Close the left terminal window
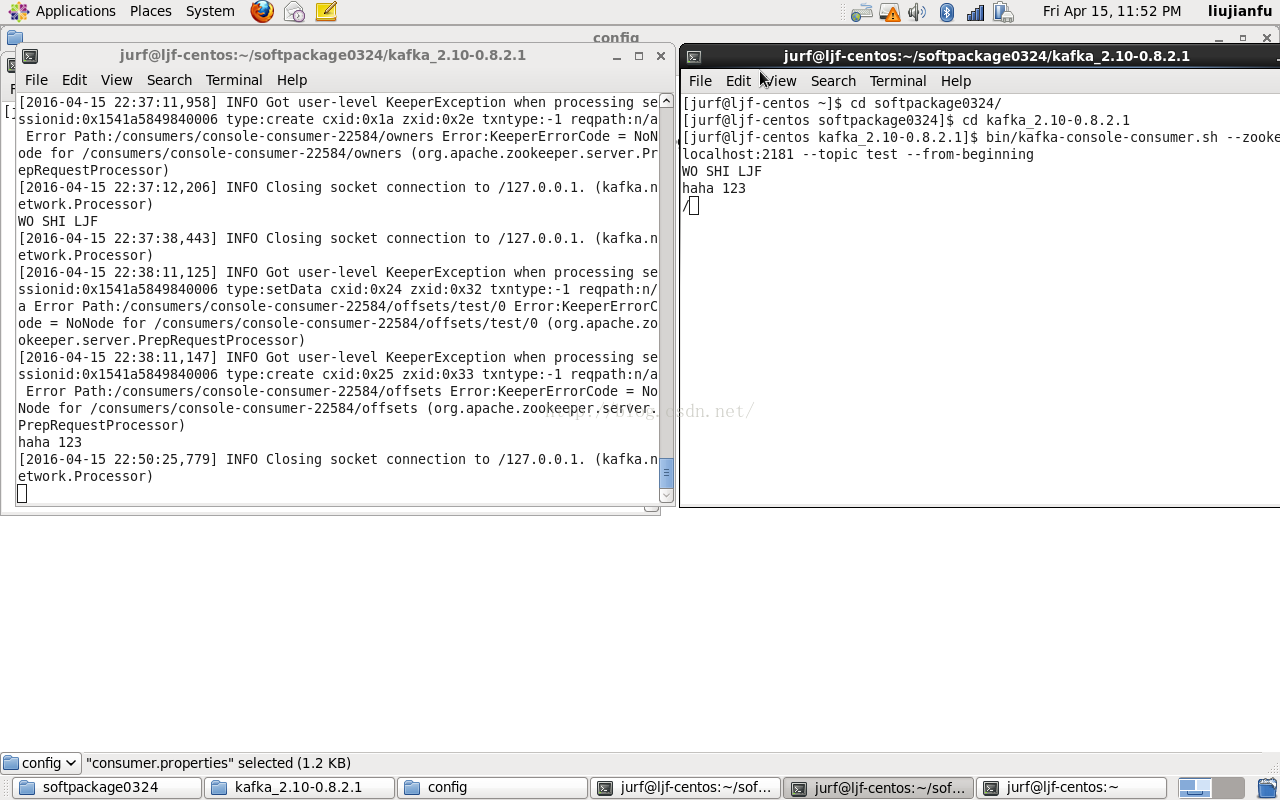The width and height of the screenshot is (1280, 800). pyautogui.click(x=661, y=56)
